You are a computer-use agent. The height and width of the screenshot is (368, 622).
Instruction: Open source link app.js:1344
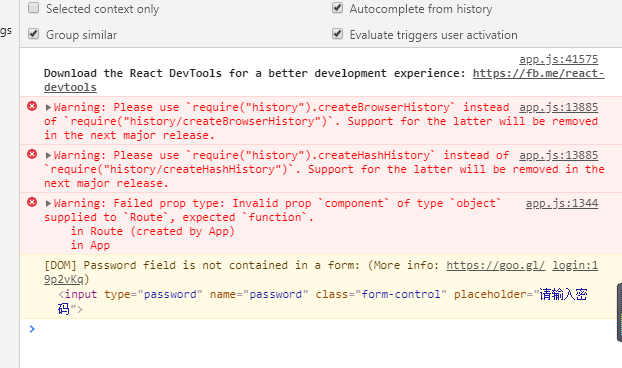tap(562, 203)
